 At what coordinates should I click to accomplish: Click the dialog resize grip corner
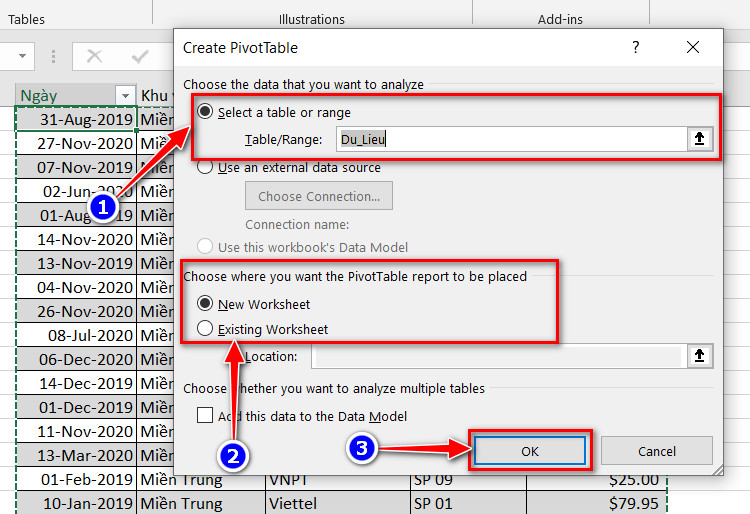(x=717, y=470)
